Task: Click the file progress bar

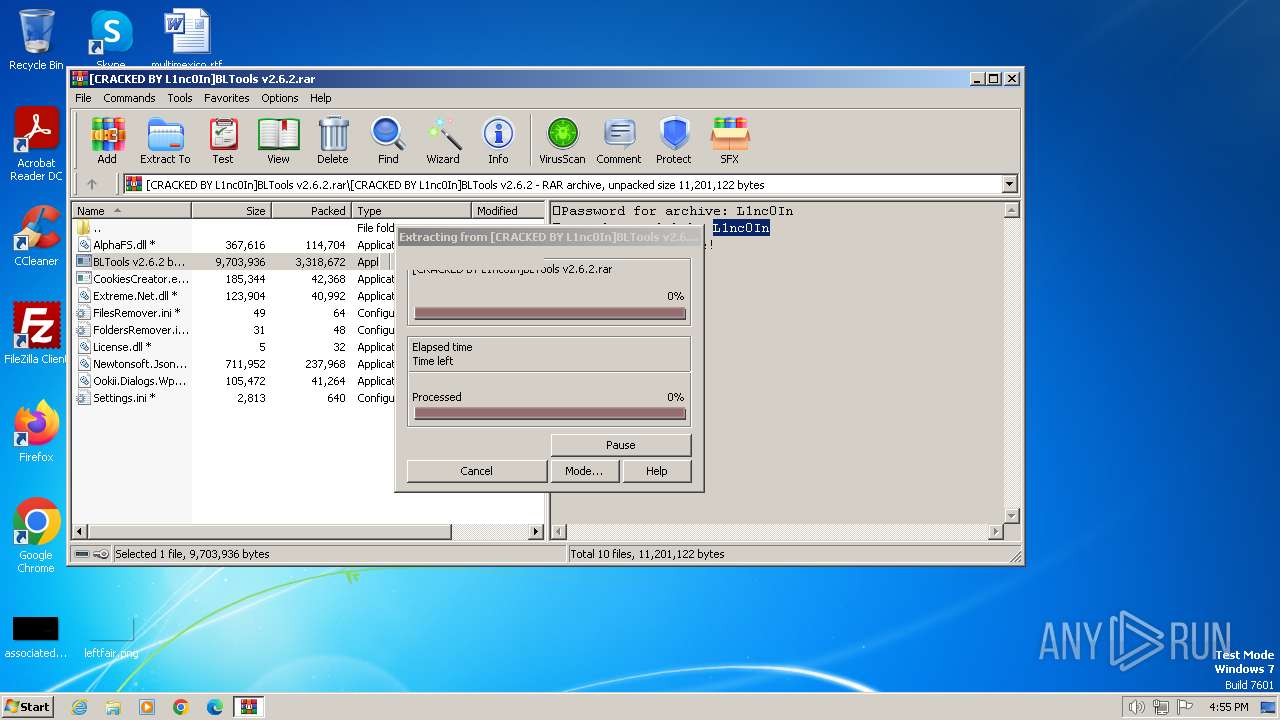Action: tap(550, 313)
